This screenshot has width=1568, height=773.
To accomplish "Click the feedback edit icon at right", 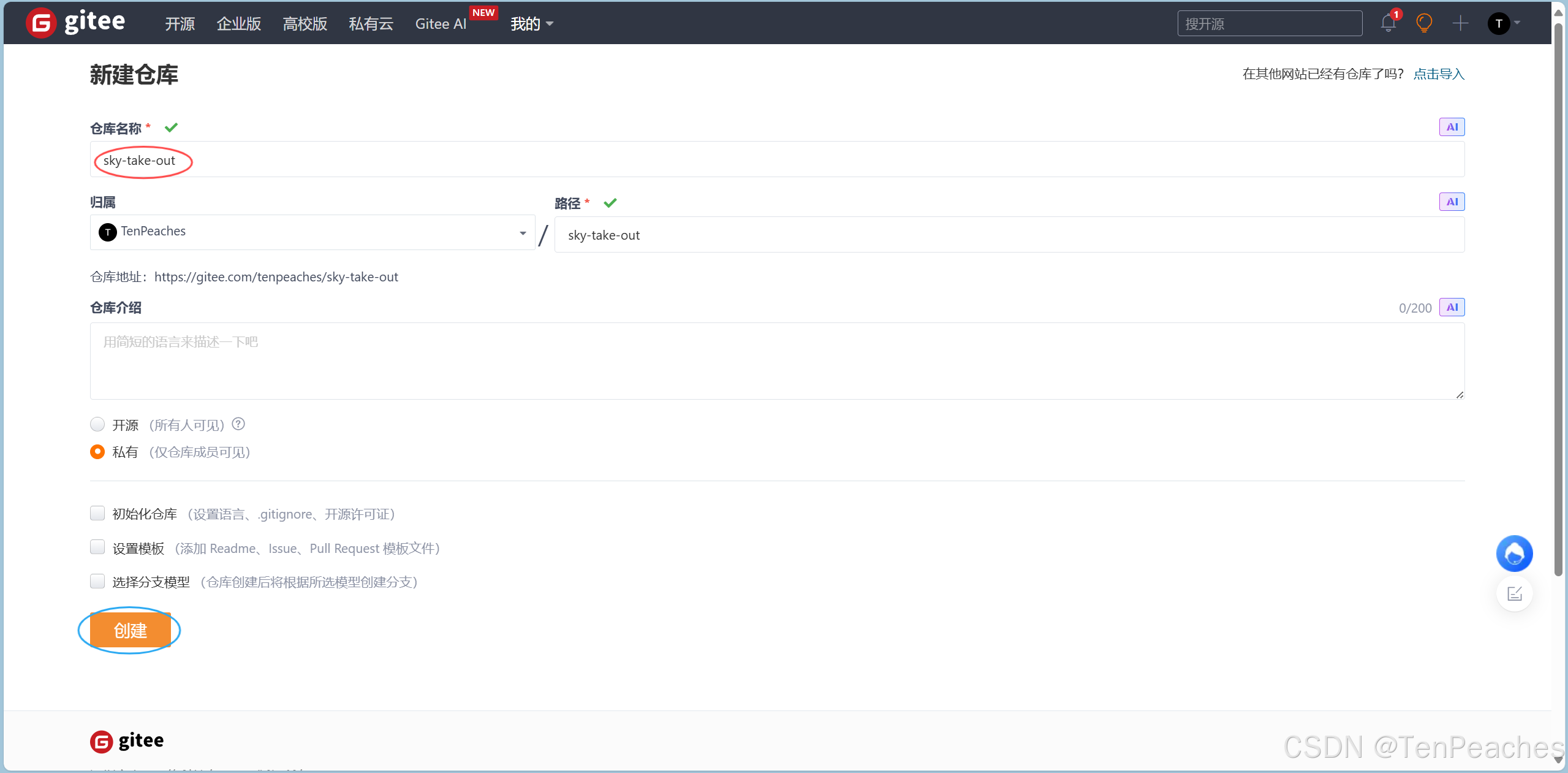I will click(x=1514, y=593).
